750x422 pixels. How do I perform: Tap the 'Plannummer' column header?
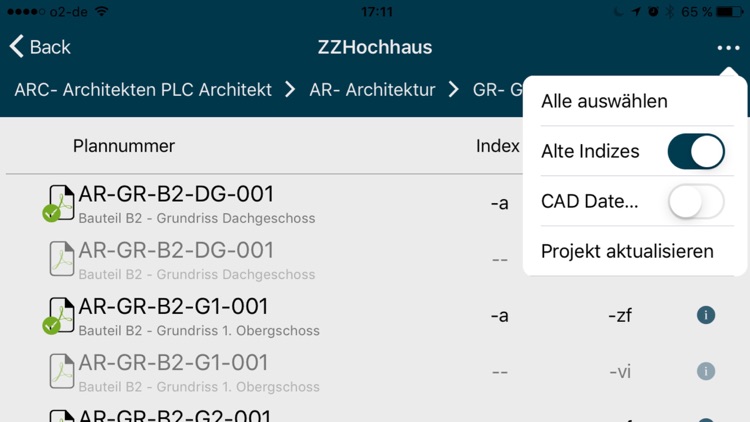(123, 146)
